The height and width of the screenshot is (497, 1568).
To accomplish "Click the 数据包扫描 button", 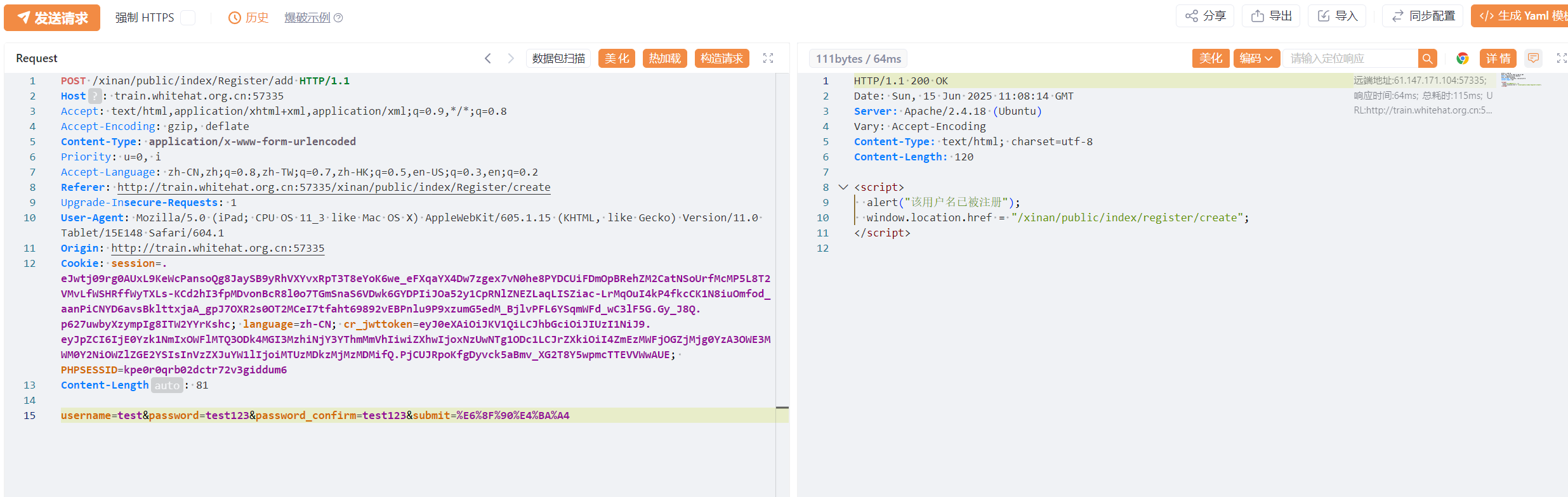I will pos(558,58).
